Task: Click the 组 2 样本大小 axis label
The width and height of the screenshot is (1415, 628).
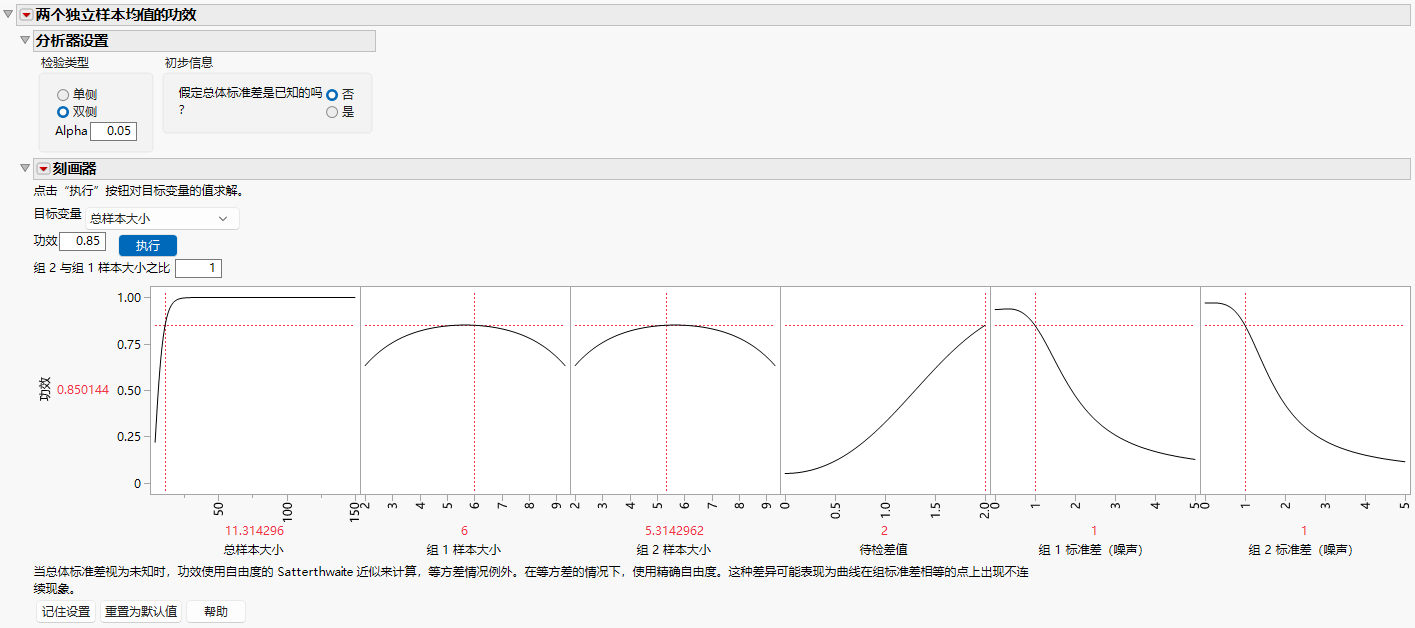Action: [x=674, y=550]
